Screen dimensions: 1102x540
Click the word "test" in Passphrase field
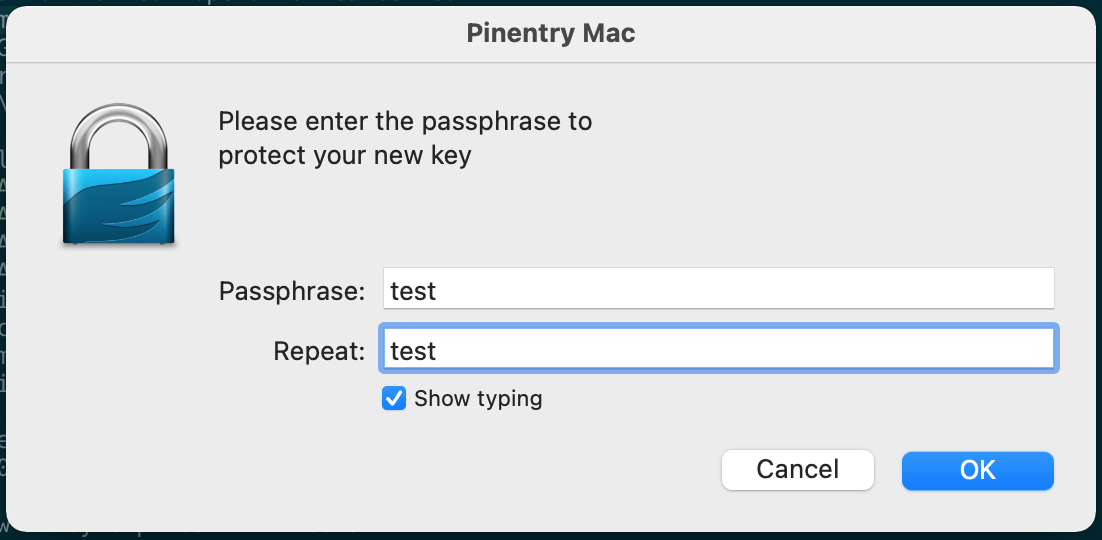tap(413, 292)
